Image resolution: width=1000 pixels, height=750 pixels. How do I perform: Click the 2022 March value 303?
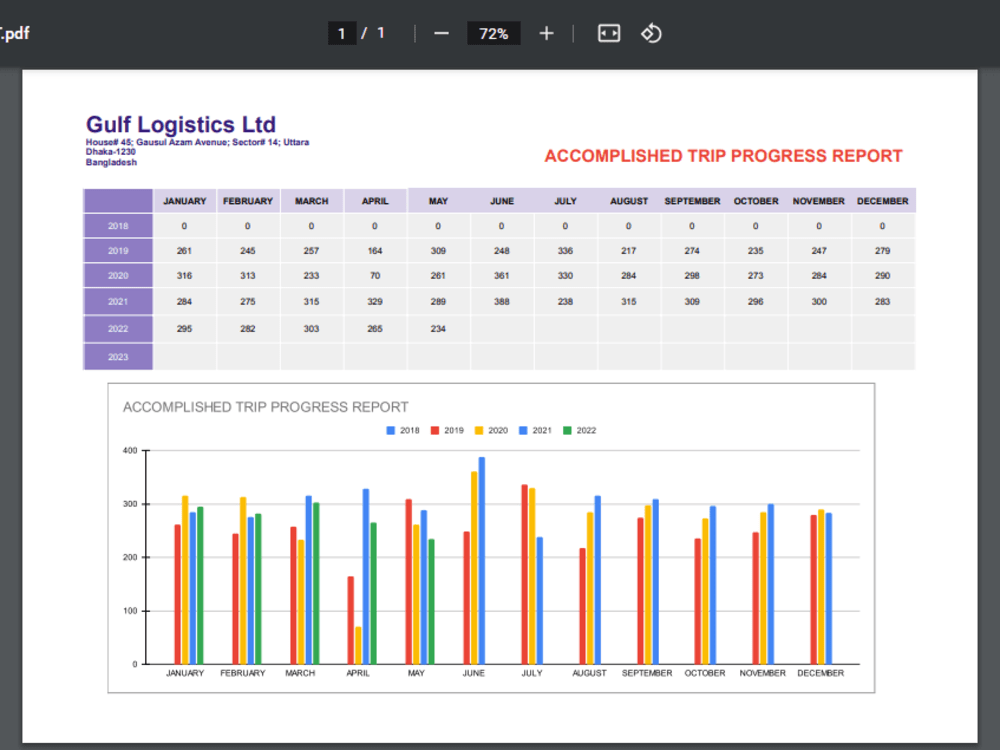coord(311,329)
